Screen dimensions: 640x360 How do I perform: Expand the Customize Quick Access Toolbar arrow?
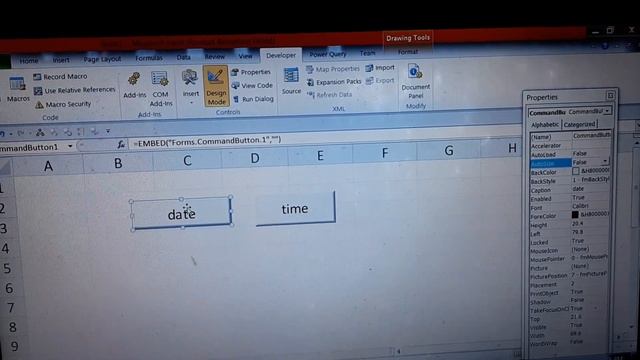tap(108, 131)
